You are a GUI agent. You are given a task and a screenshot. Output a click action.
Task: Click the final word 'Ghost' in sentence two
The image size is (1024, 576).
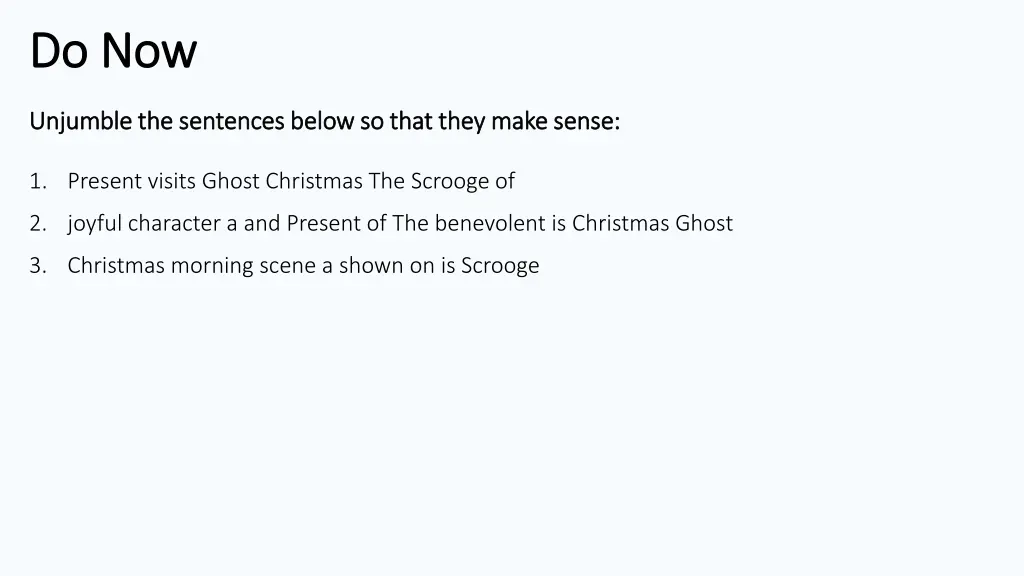coord(704,223)
